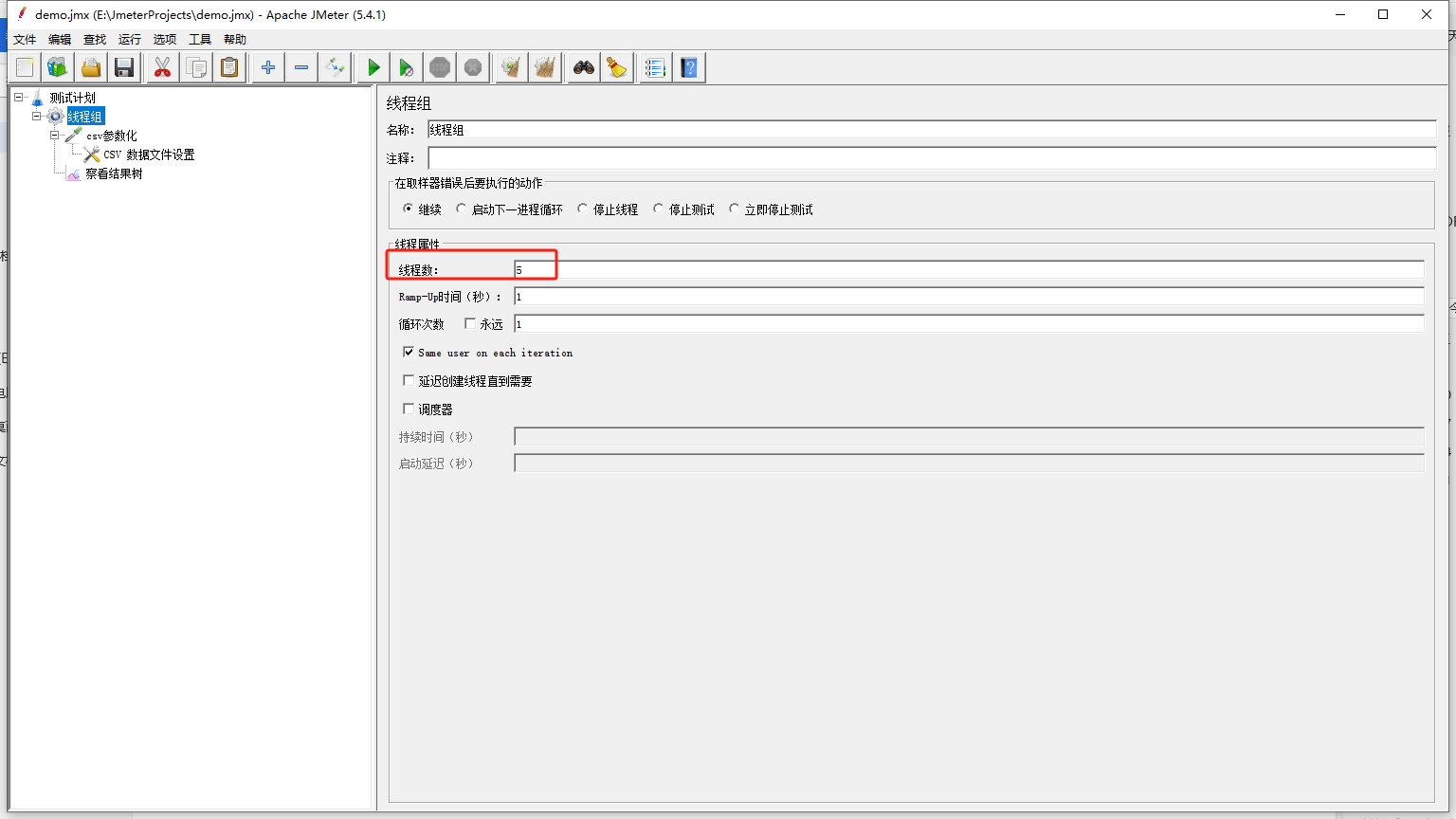This screenshot has width=1456, height=819.
Task: Maximize the JMeter window
Action: [x=1383, y=14]
